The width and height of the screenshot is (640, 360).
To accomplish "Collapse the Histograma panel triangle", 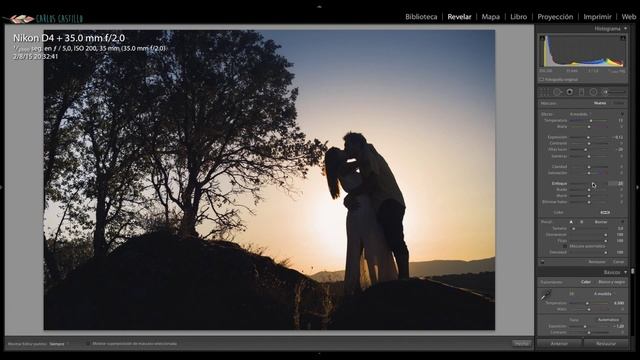I will (625, 29).
